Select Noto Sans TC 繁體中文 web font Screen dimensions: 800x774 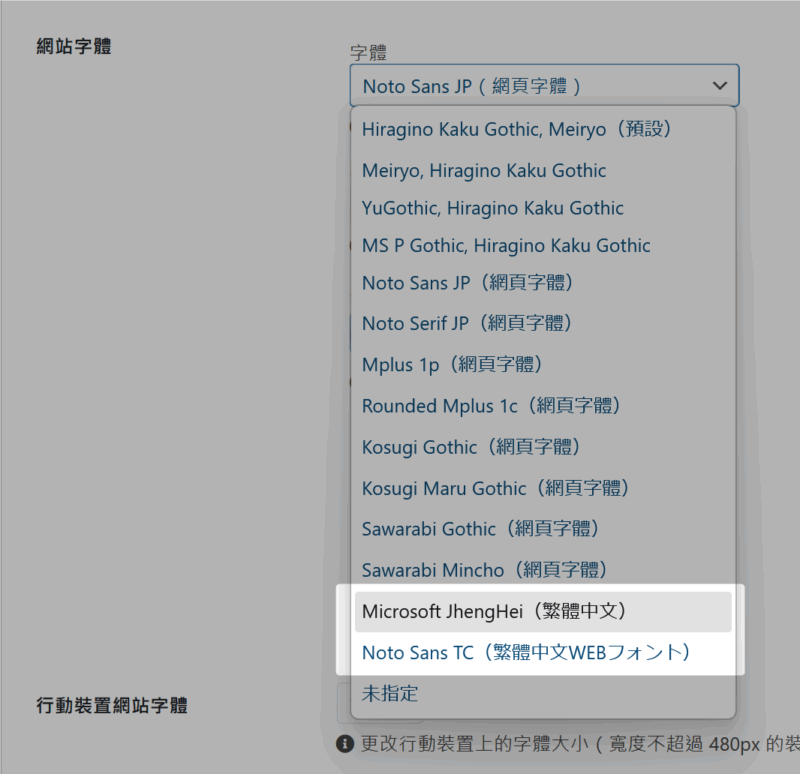point(543,653)
